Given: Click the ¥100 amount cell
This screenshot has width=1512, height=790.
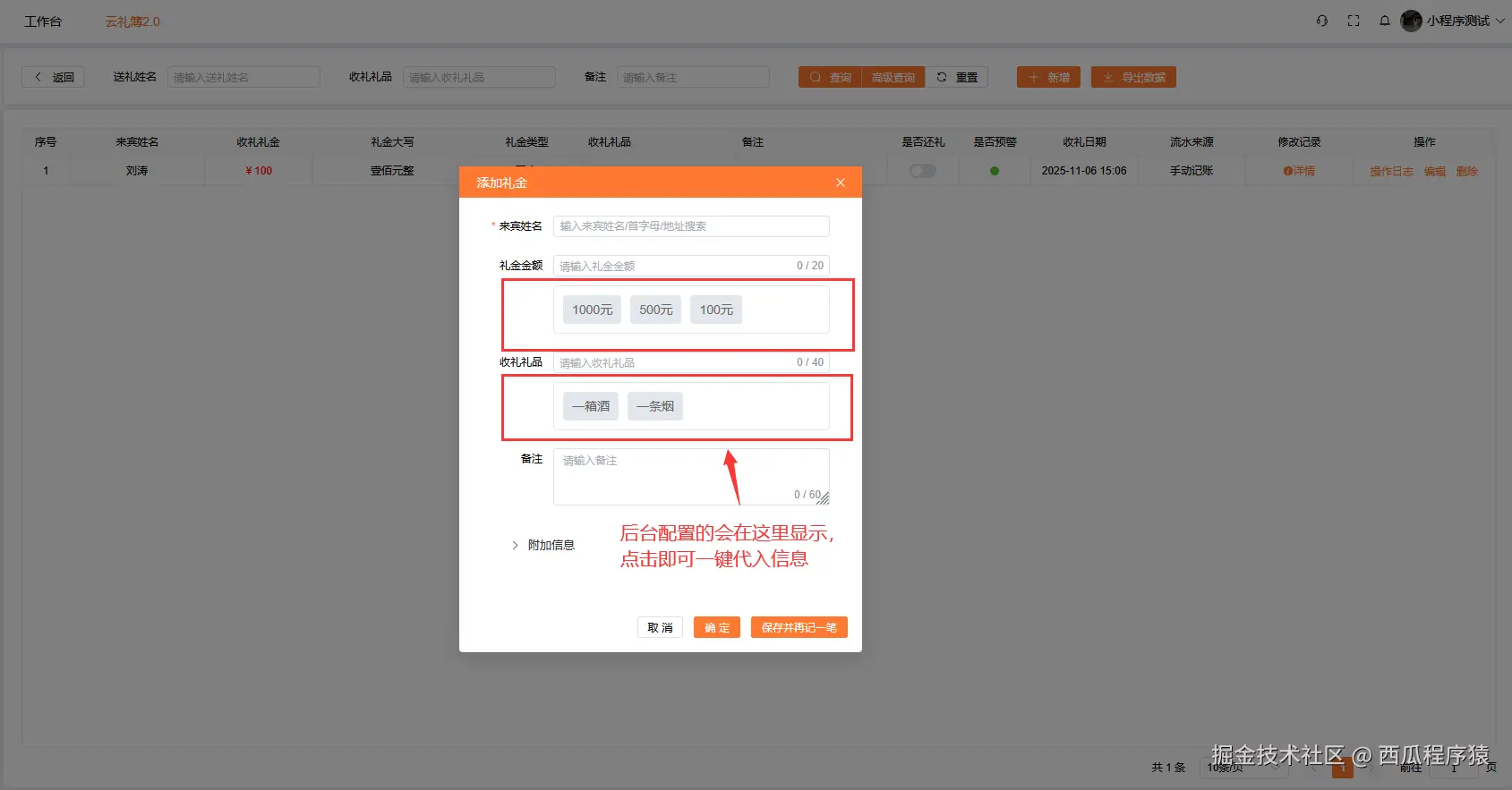Looking at the screenshot, I should point(259,171).
